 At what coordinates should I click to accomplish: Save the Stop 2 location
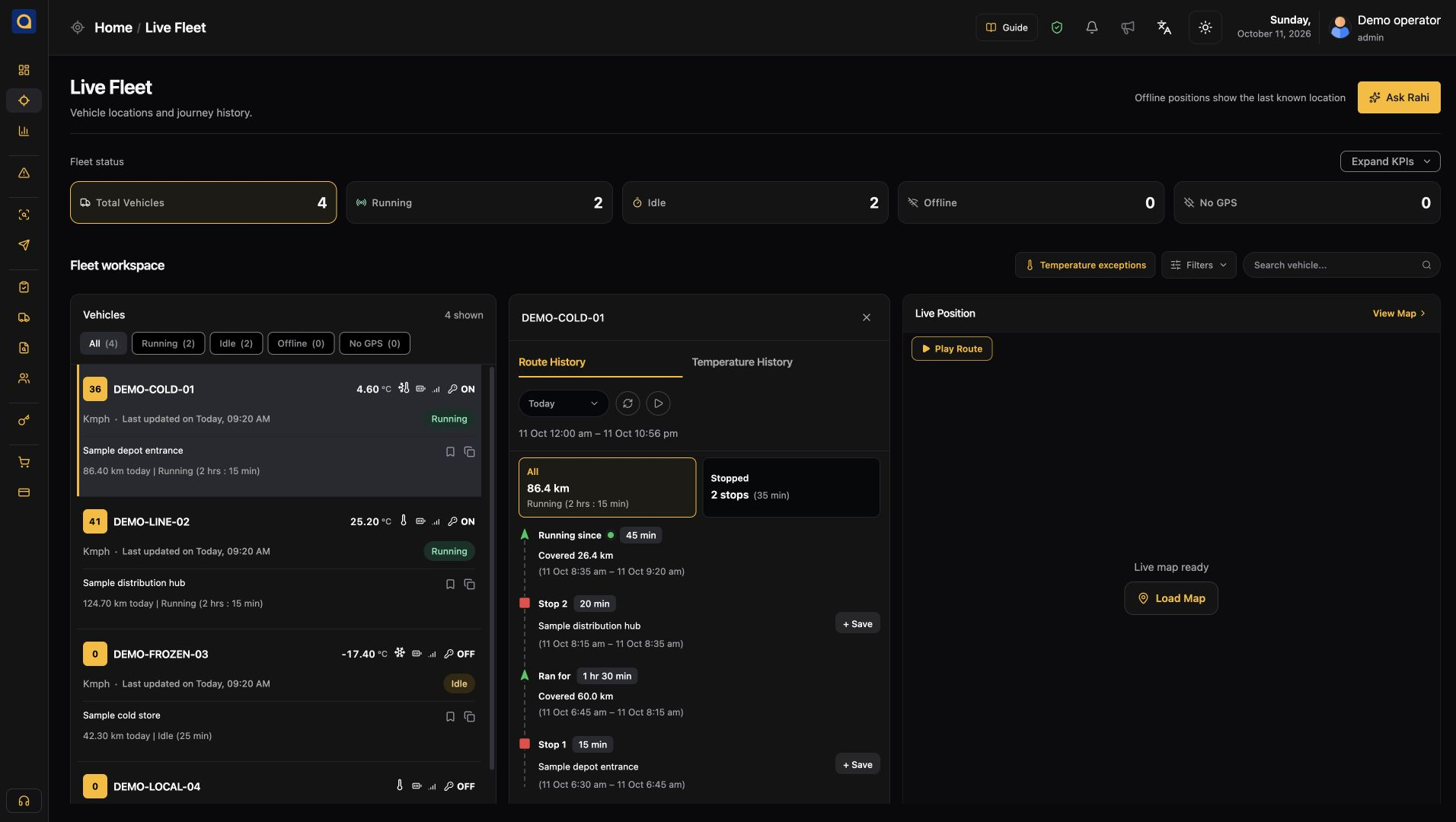point(857,623)
